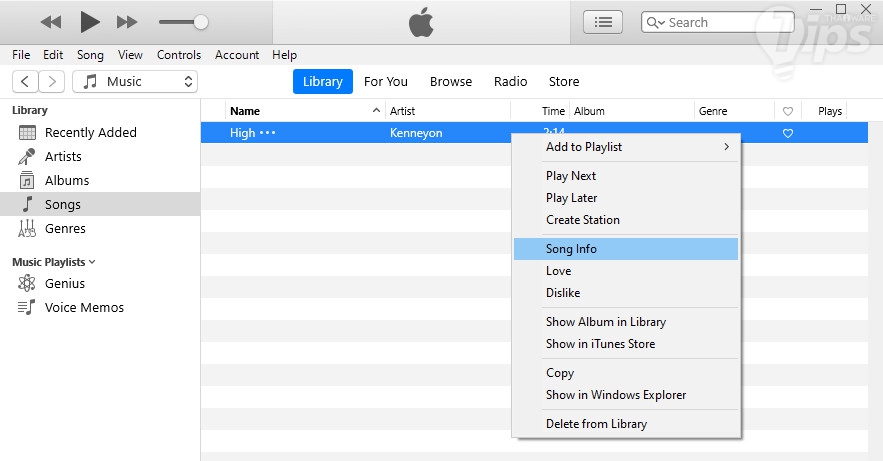
Task: Go forward with the right chevron button
Action: tap(52, 82)
